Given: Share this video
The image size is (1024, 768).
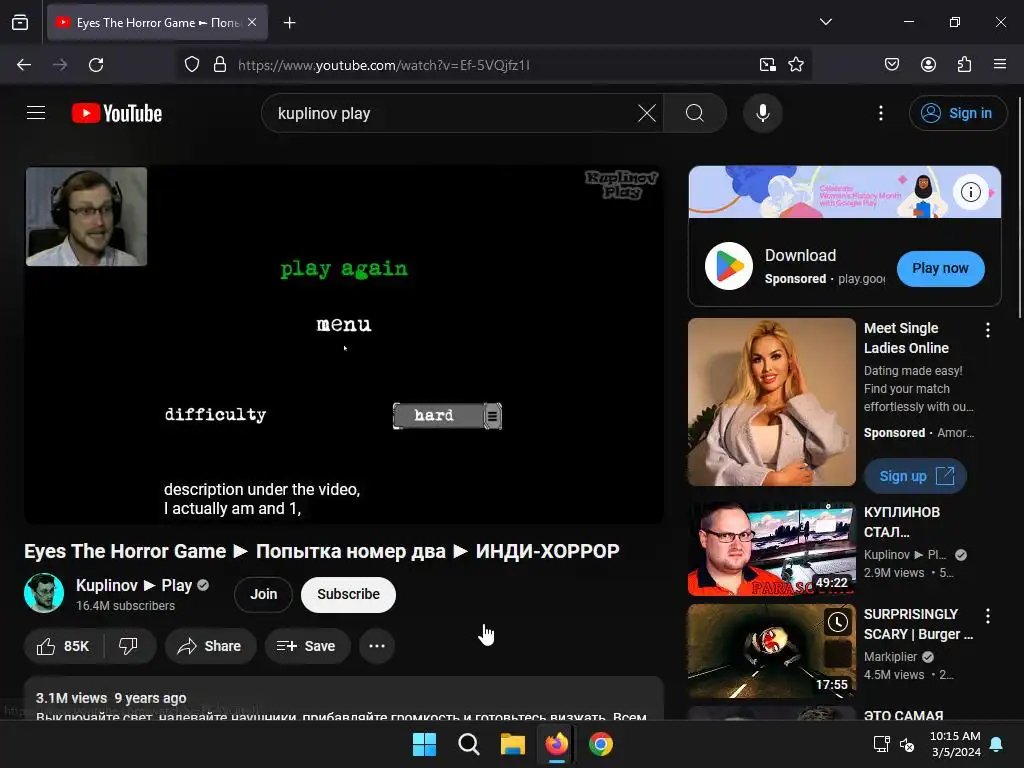Looking at the screenshot, I should 210,646.
